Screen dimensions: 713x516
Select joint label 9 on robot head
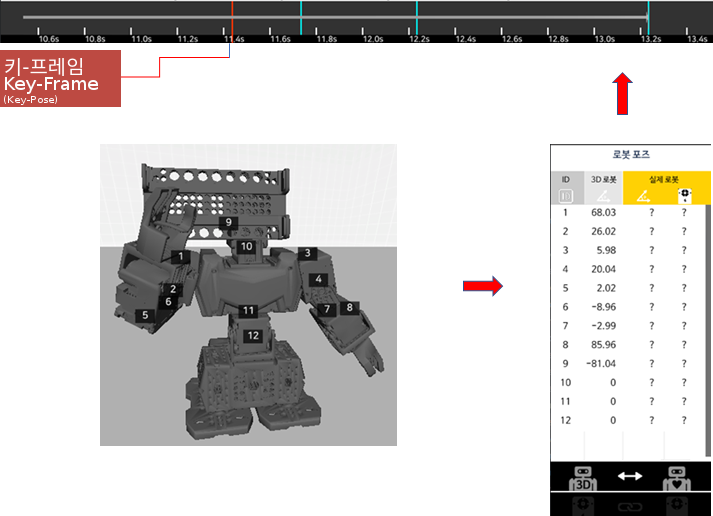point(229,222)
